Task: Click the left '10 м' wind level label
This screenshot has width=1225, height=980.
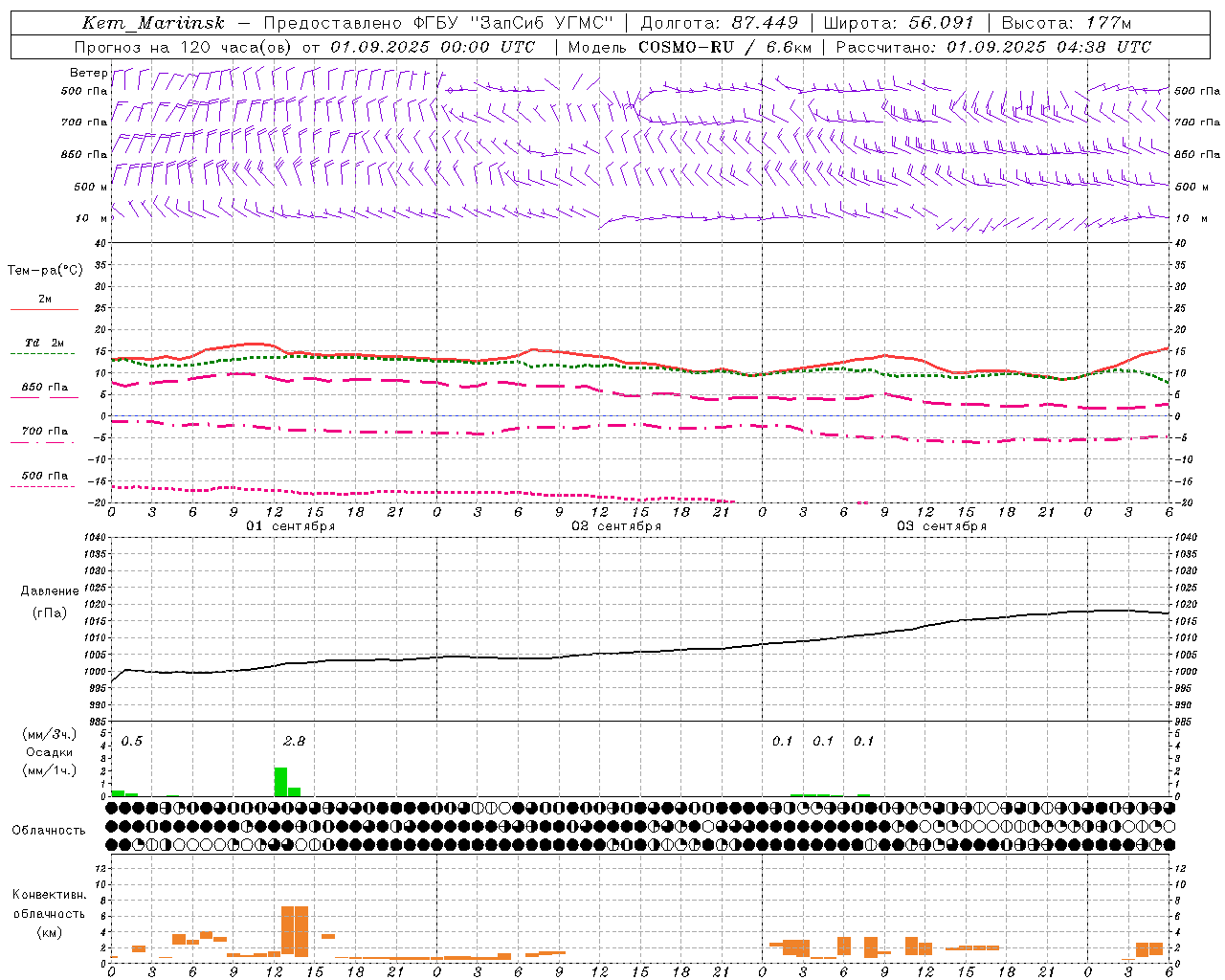Action: (92, 218)
